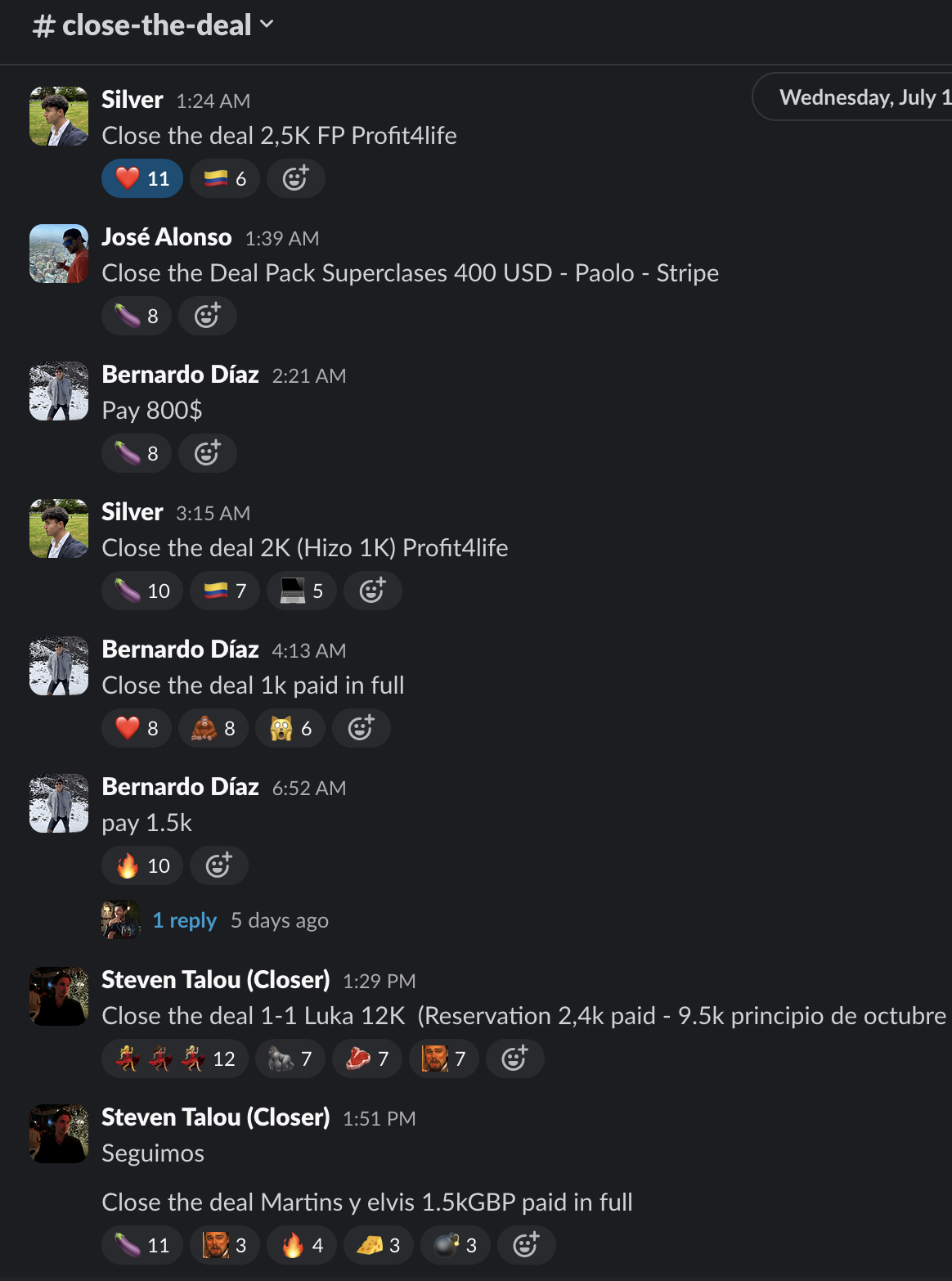Image resolution: width=952 pixels, height=1281 pixels.
Task: Open Steven Talou (Closer) profile name at 1:29 PM
Action: coord(216,979)
